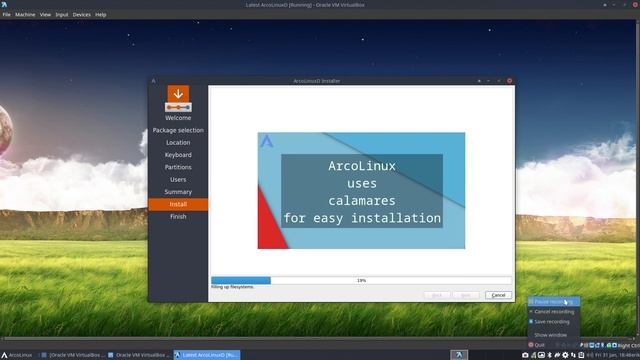Switch to first Oracle VM VirtualBox taskbar window
This screenshot has width=640, height=360.
pyautogui.click(x=73, y=355)
